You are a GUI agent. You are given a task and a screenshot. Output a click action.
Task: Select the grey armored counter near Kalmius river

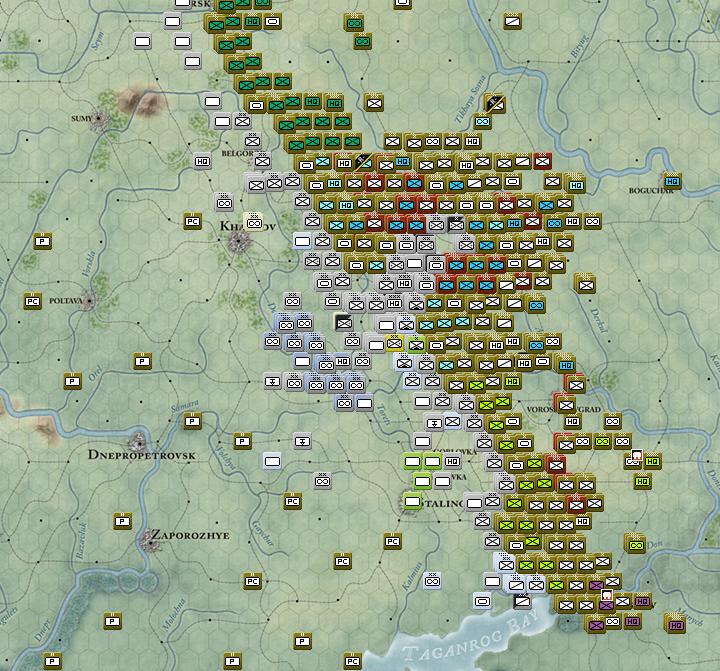(x=432, y=581)
